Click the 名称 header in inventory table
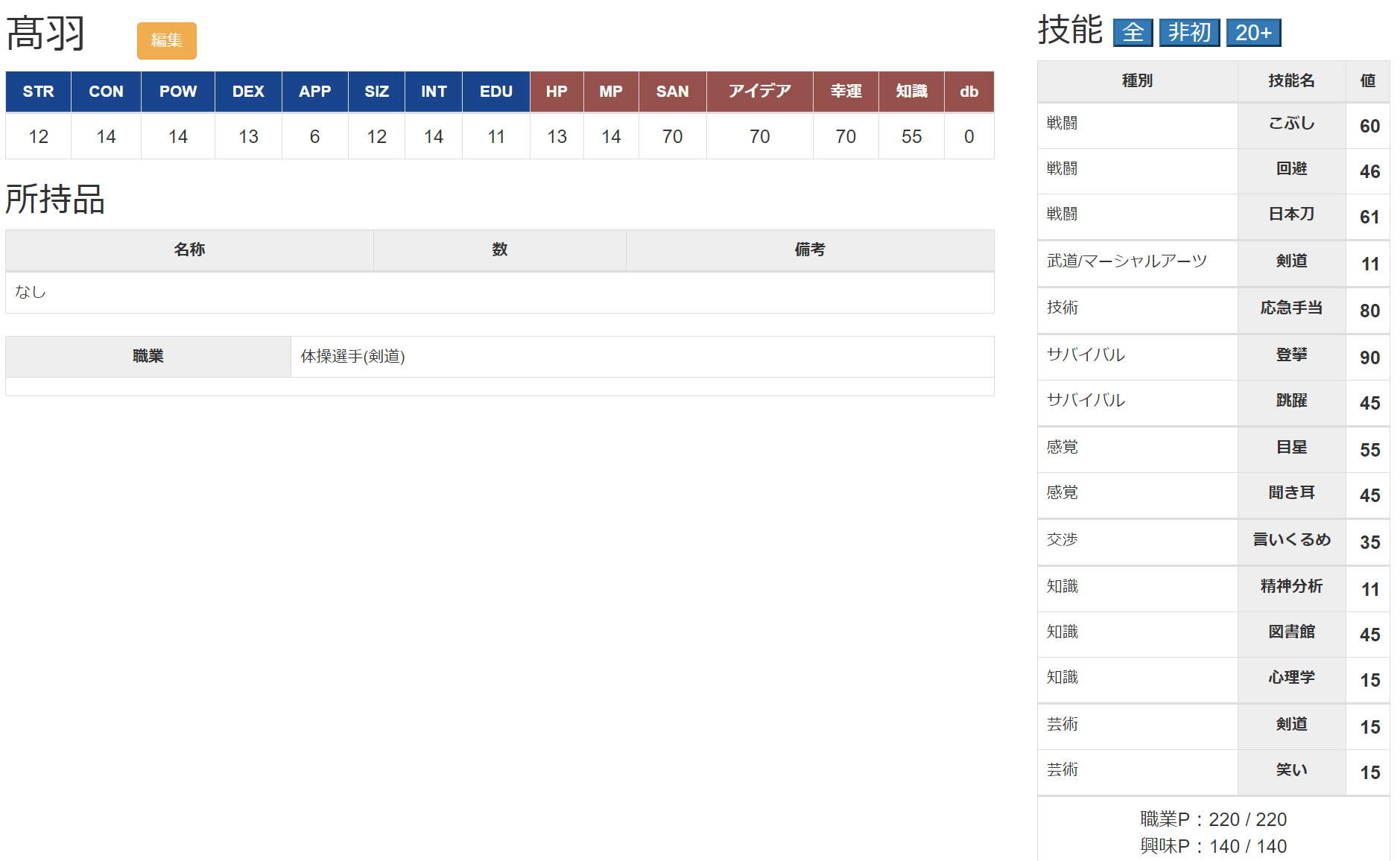 click(x=189, y=250)
